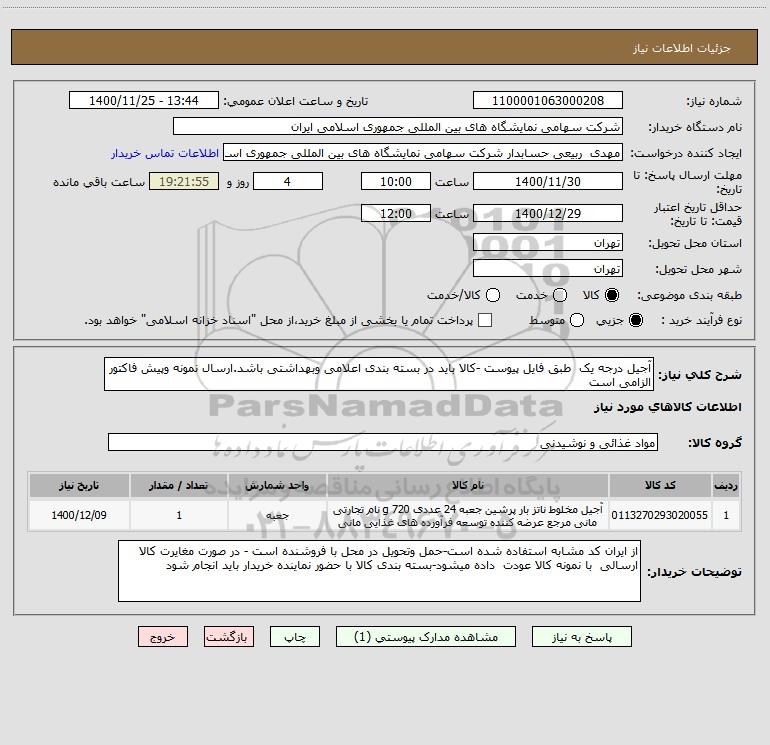Choose the جزیی purchase type
The height and width of the screenshot is (745, 770).
pos(636,320)
